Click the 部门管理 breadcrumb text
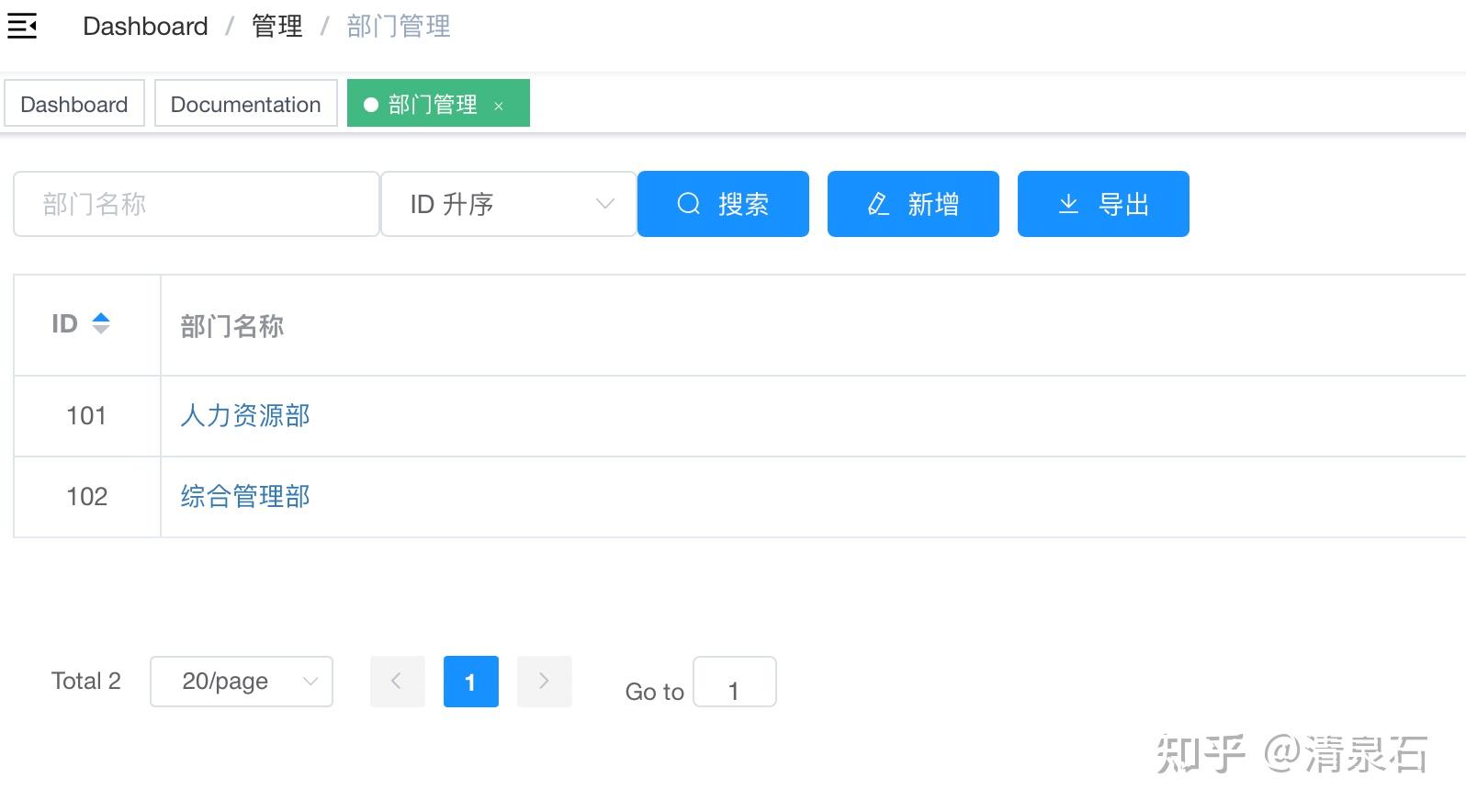Image resolution: width=1466 pixels, height=812 pixels. [x=399, y=26]
